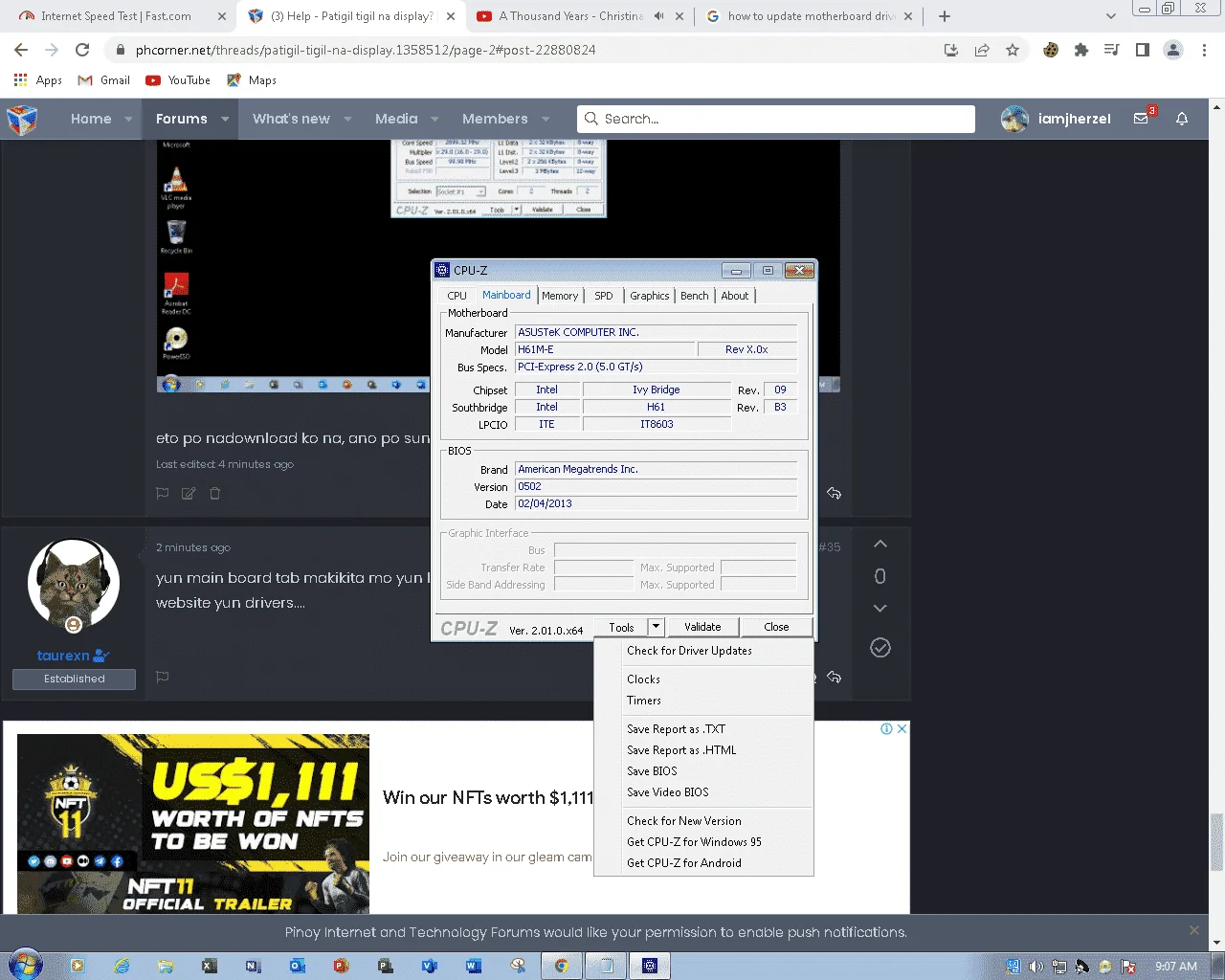Open the alerts bell icon
Viewport: 1225px width, 980px height.
1182,119
